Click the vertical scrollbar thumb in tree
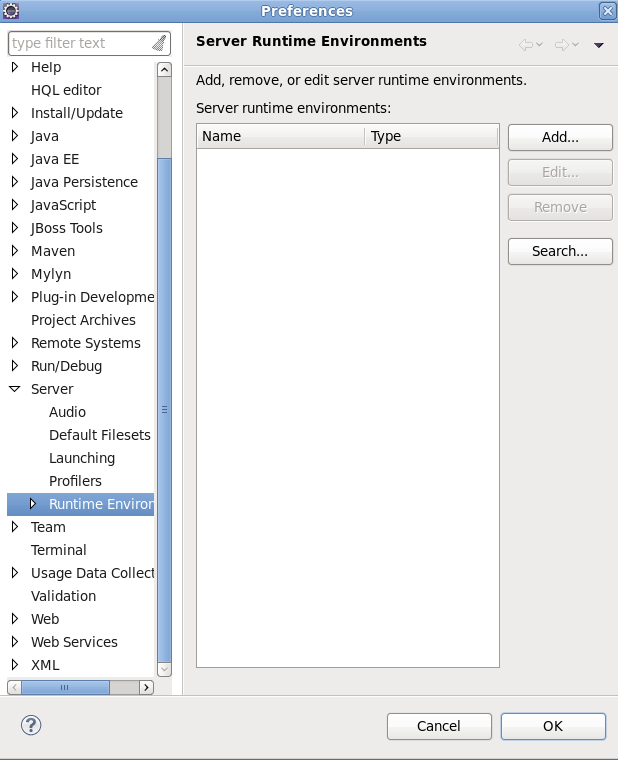This screenshot has width=618, height=760. pyautogui.click(x=164, y=410)
